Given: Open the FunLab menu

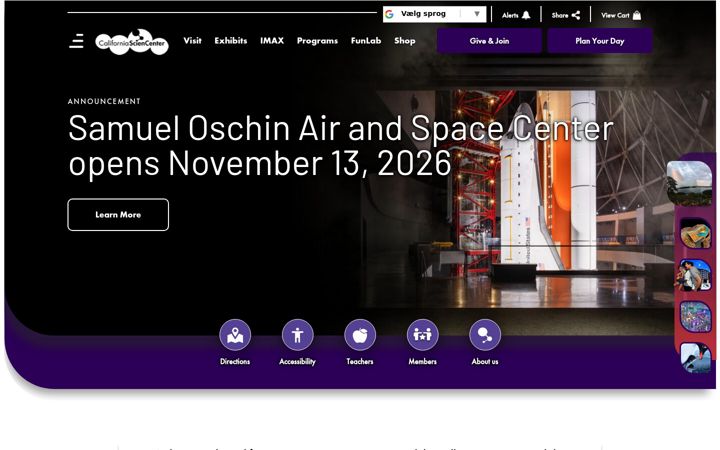Looking at the screenshot, I should (x=366, y=40).
